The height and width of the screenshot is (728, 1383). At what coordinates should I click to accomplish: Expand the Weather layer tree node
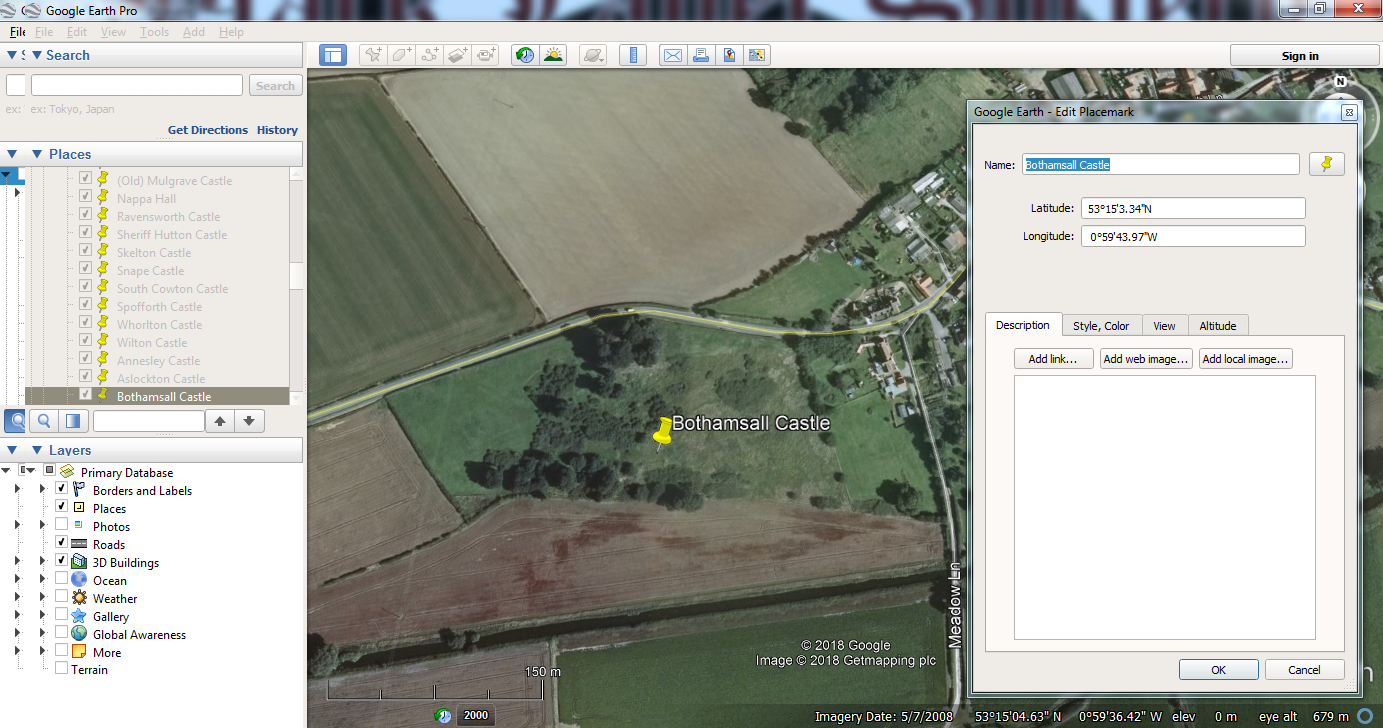tap(42, 598)
